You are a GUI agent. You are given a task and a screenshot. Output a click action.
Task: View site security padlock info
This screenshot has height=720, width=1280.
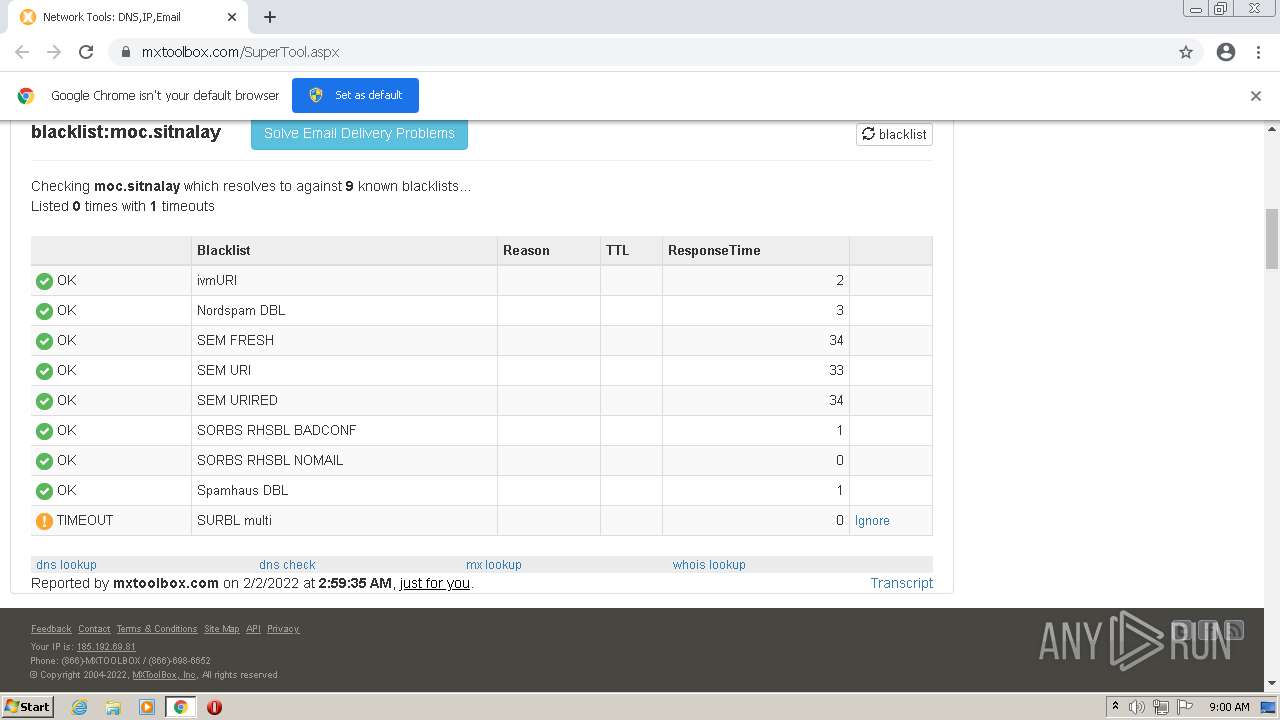(125, 52)
